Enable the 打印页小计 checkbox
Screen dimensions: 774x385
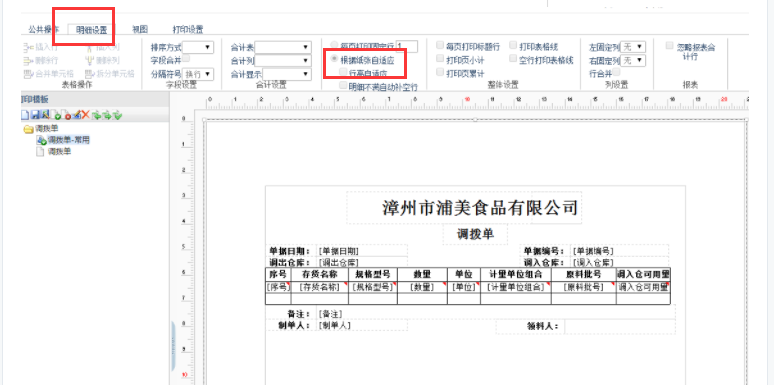pyautogui.click(x=440, y=59)
